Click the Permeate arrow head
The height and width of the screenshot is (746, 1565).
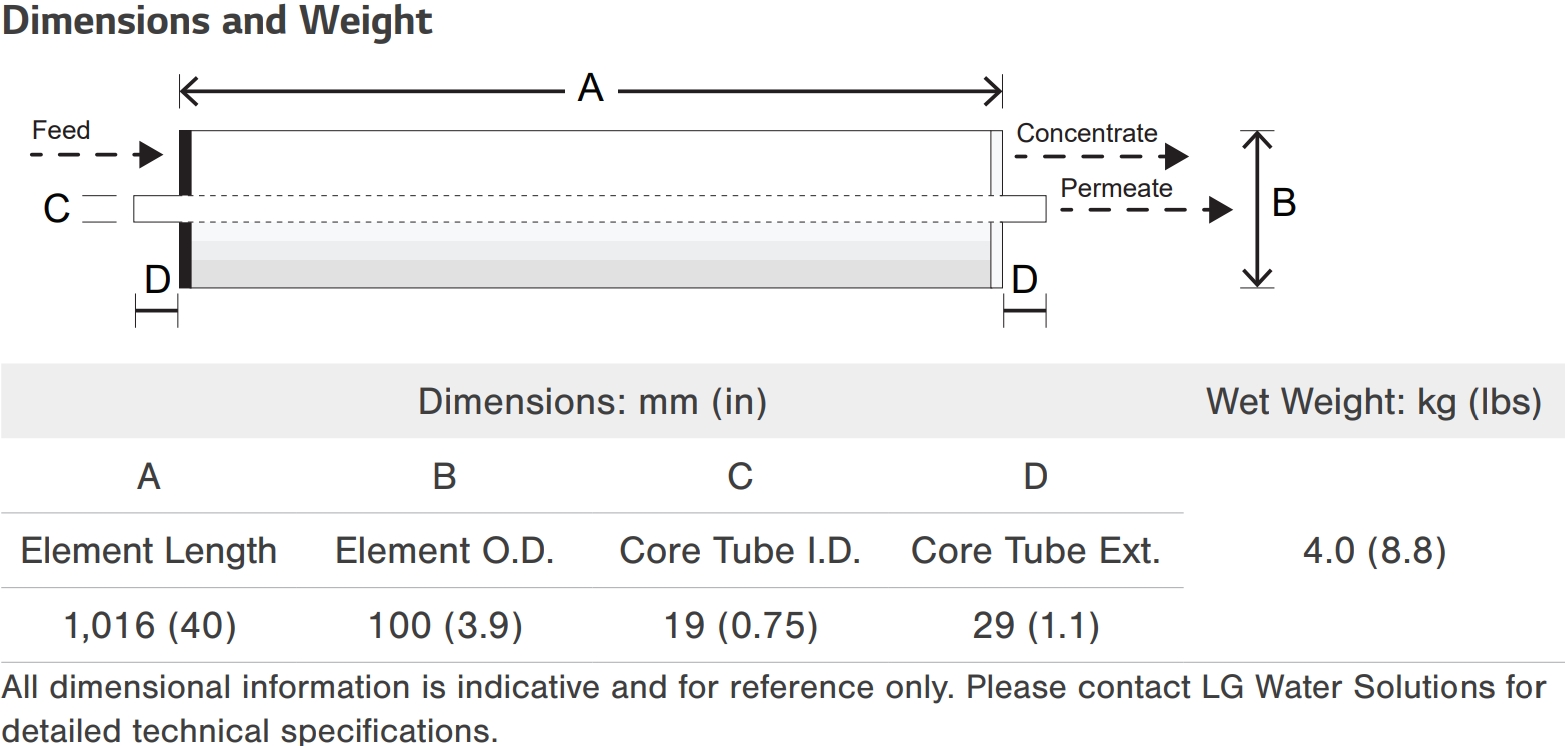[x=1220, y=209]
